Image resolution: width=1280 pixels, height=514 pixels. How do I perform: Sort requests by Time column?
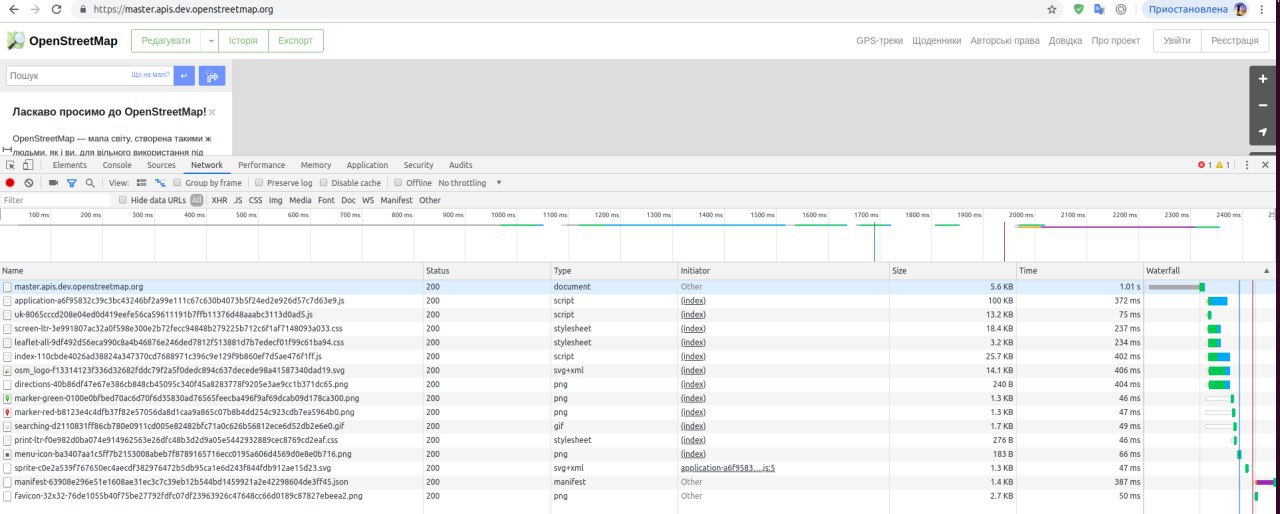pyautogui.click(x=1079, y=271)
